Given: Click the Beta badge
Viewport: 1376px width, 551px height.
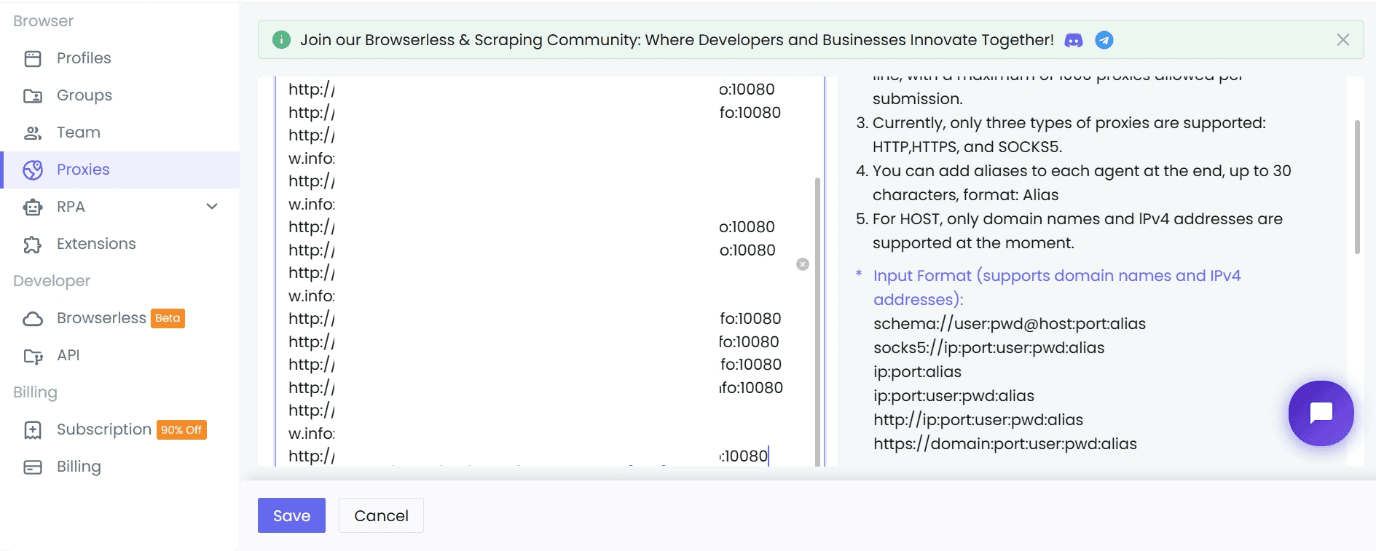Looking at the screenshot, I should (x=168, y=318).
